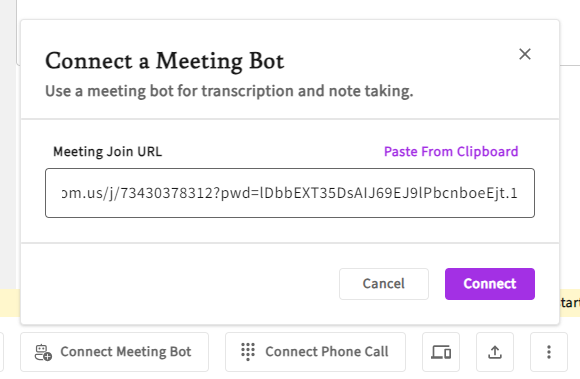Select the Connect Phone Call toolbar button
The image size is (580, 379).
(315, 352)
